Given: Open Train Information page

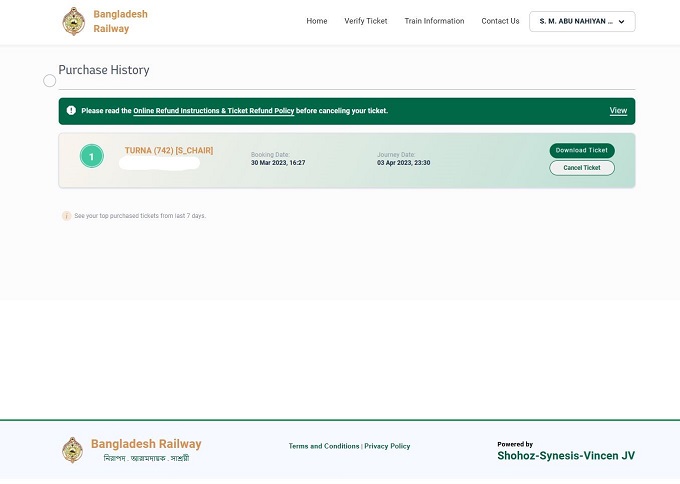Looking at the screenshot, I should pyautogui.click(x=434, y=21).
